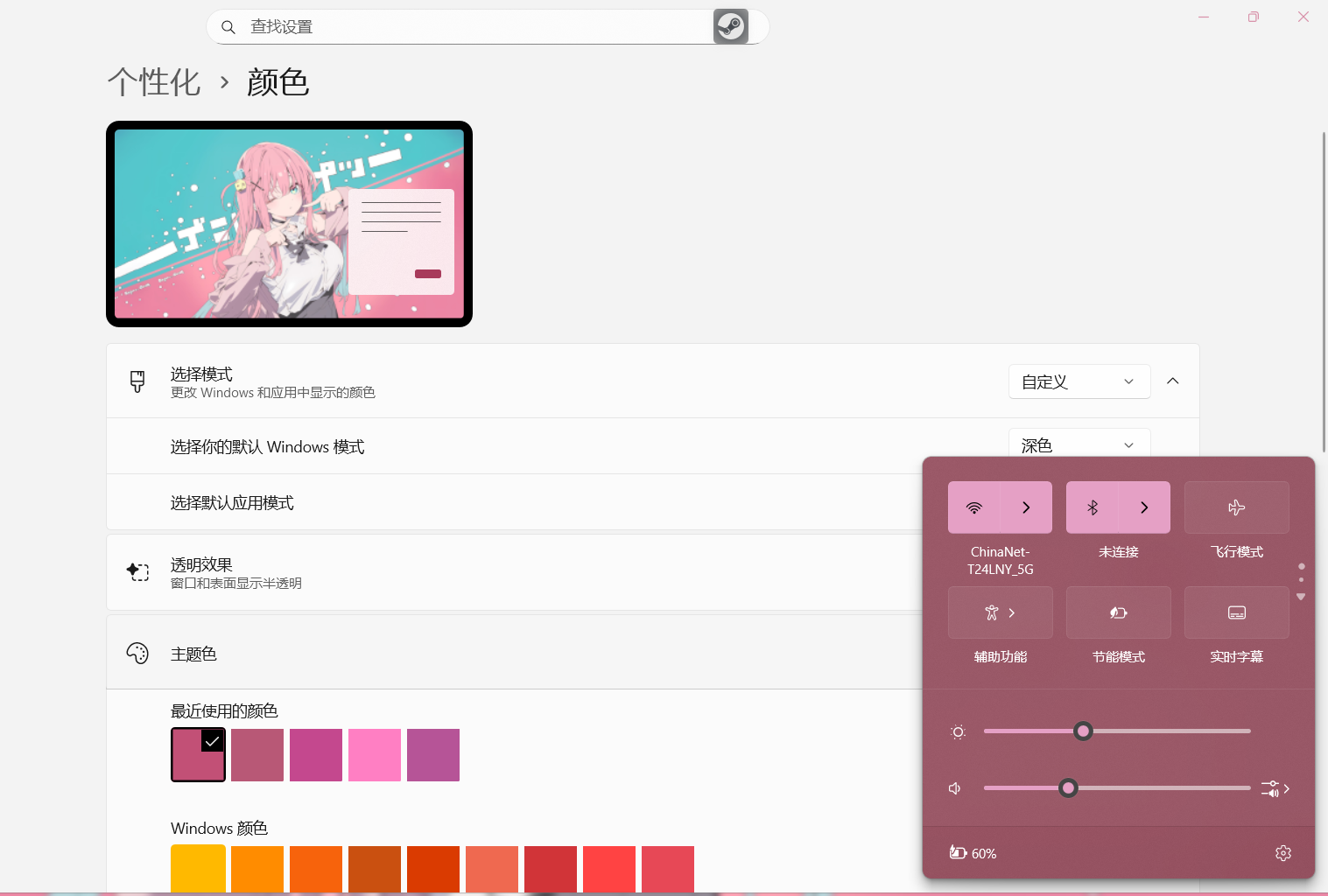Click the Steam icon in the search bar
This screenshot has width=1328, height=896.
[731, 26]
